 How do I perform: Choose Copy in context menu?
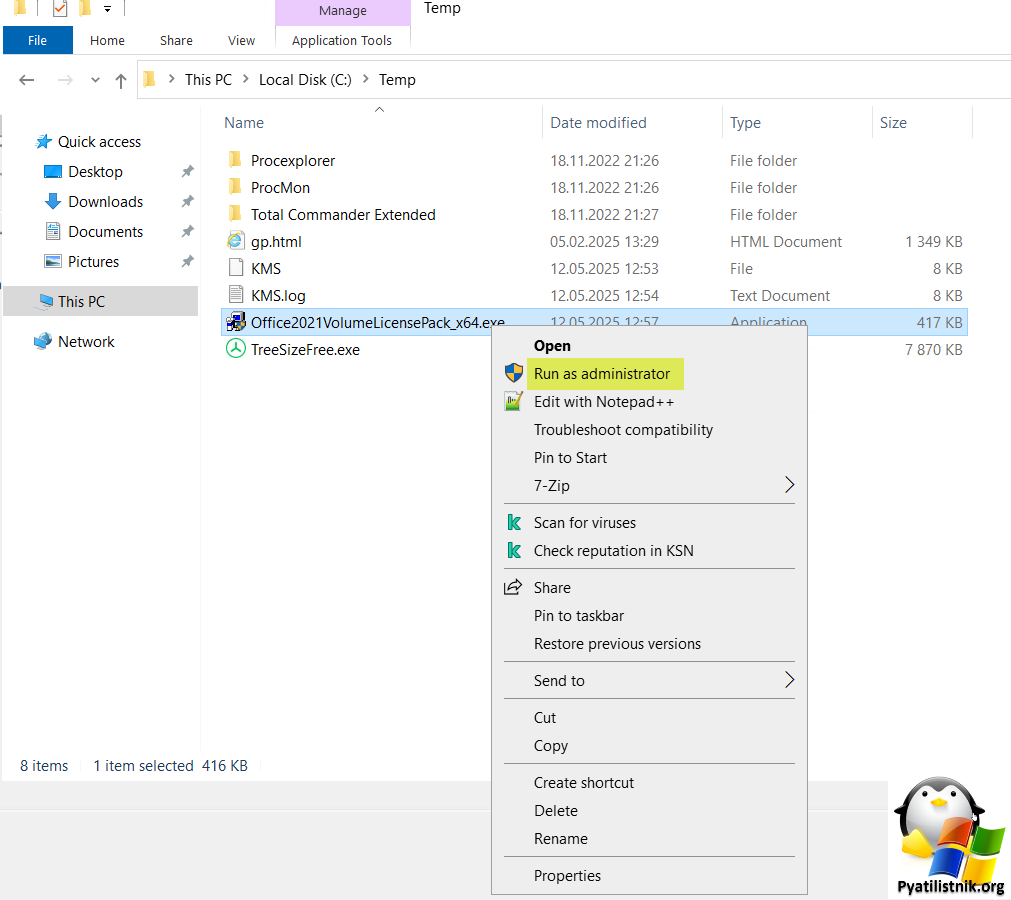tap(649, 745)
